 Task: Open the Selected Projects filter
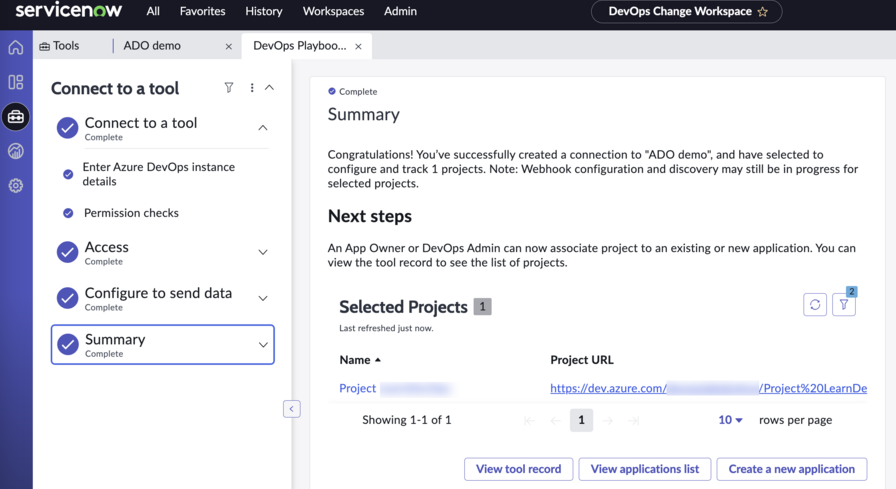[844, 304]
